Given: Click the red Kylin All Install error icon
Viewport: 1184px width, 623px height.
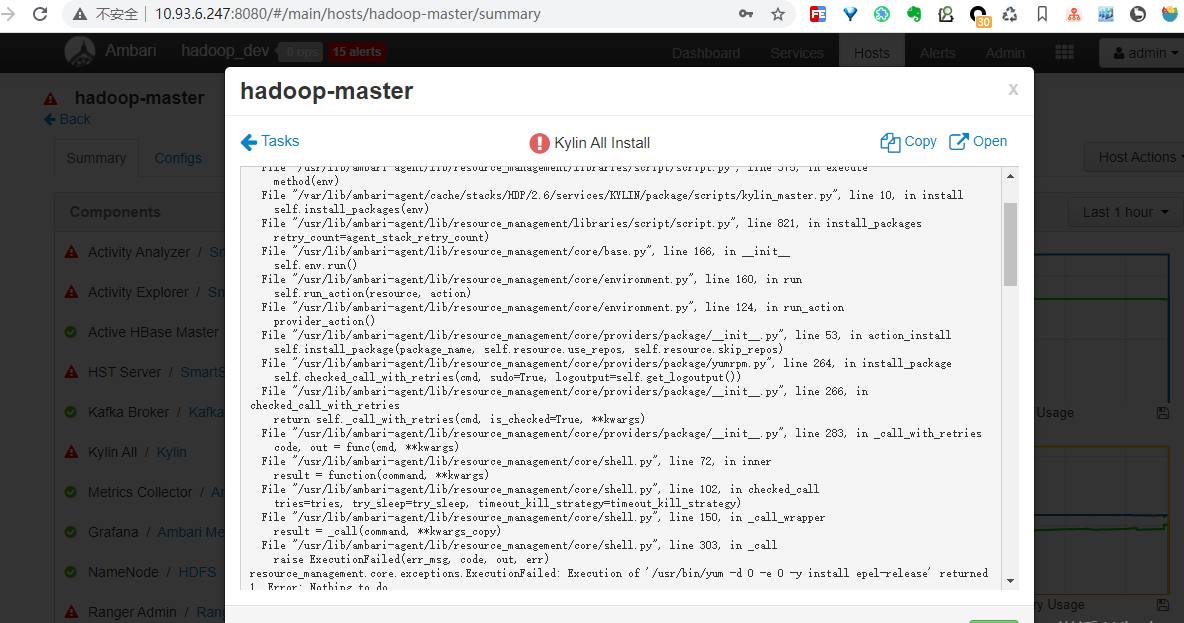Looking at the screenshot, I should pyautogui.click(x=539, y=143).
